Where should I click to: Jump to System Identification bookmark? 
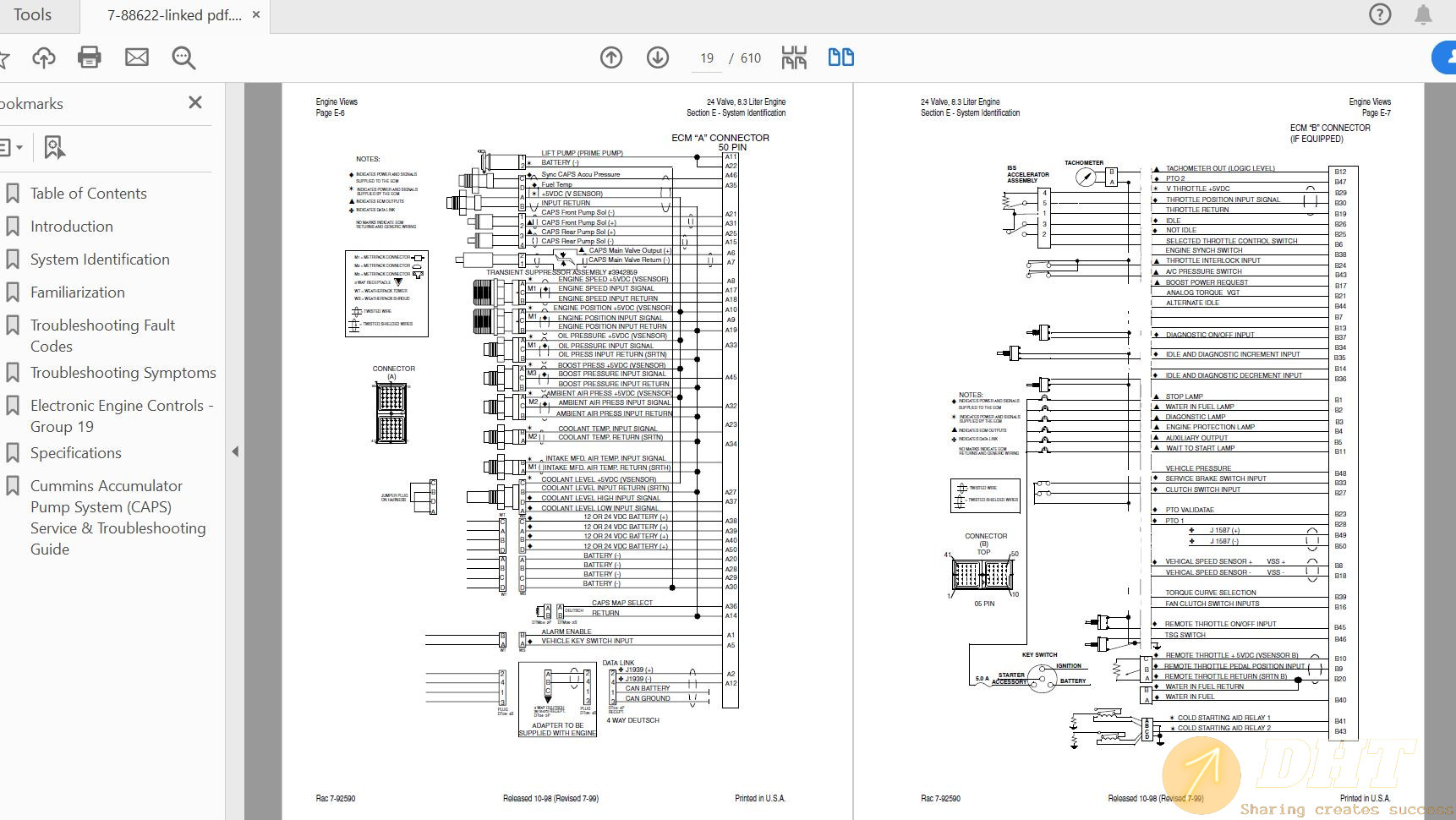[x=100, y=260]
